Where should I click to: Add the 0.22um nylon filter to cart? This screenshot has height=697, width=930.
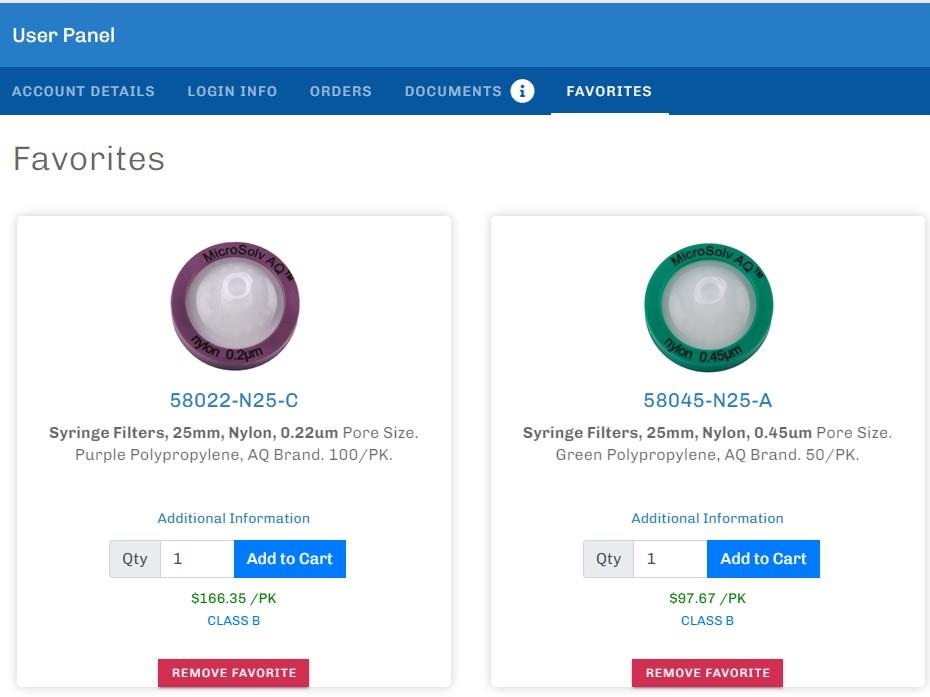[290, 559]
